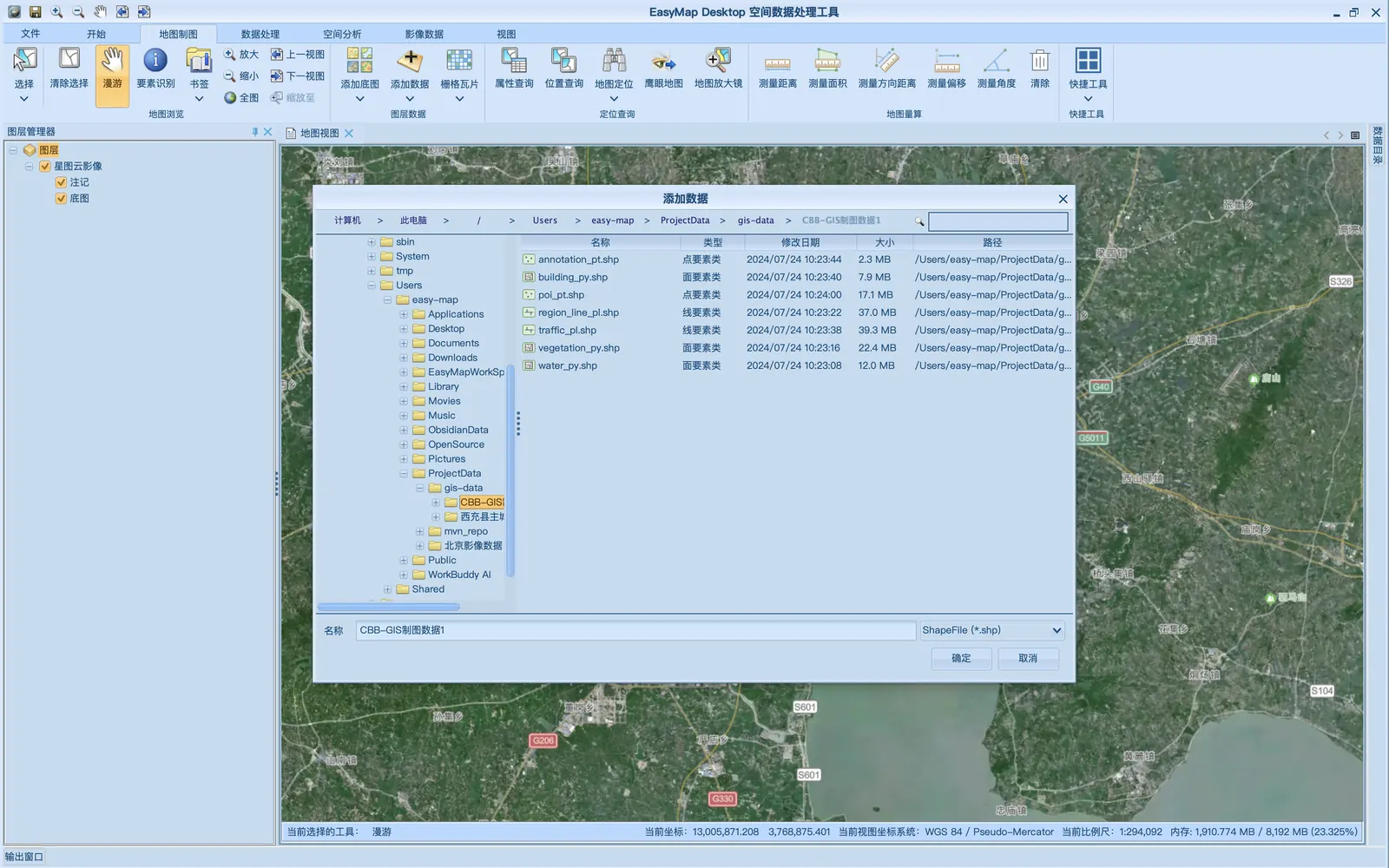The height and width of the screenshot is (868, 1389).
Task: Select the traffic_pl.shp file row
Action: pos(796,330)
